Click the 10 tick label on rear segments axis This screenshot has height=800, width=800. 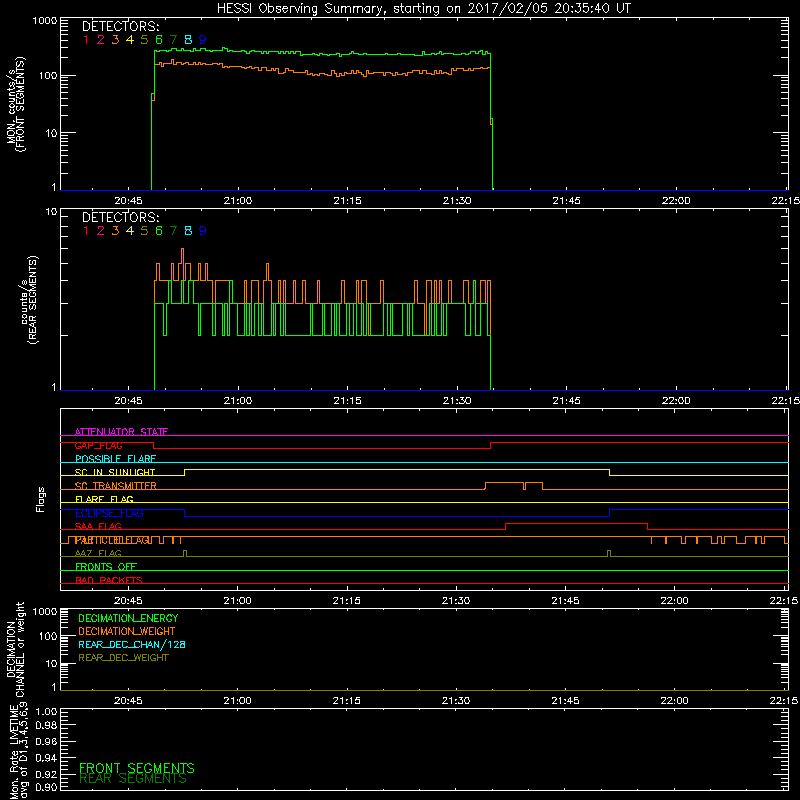pos(52,212)
